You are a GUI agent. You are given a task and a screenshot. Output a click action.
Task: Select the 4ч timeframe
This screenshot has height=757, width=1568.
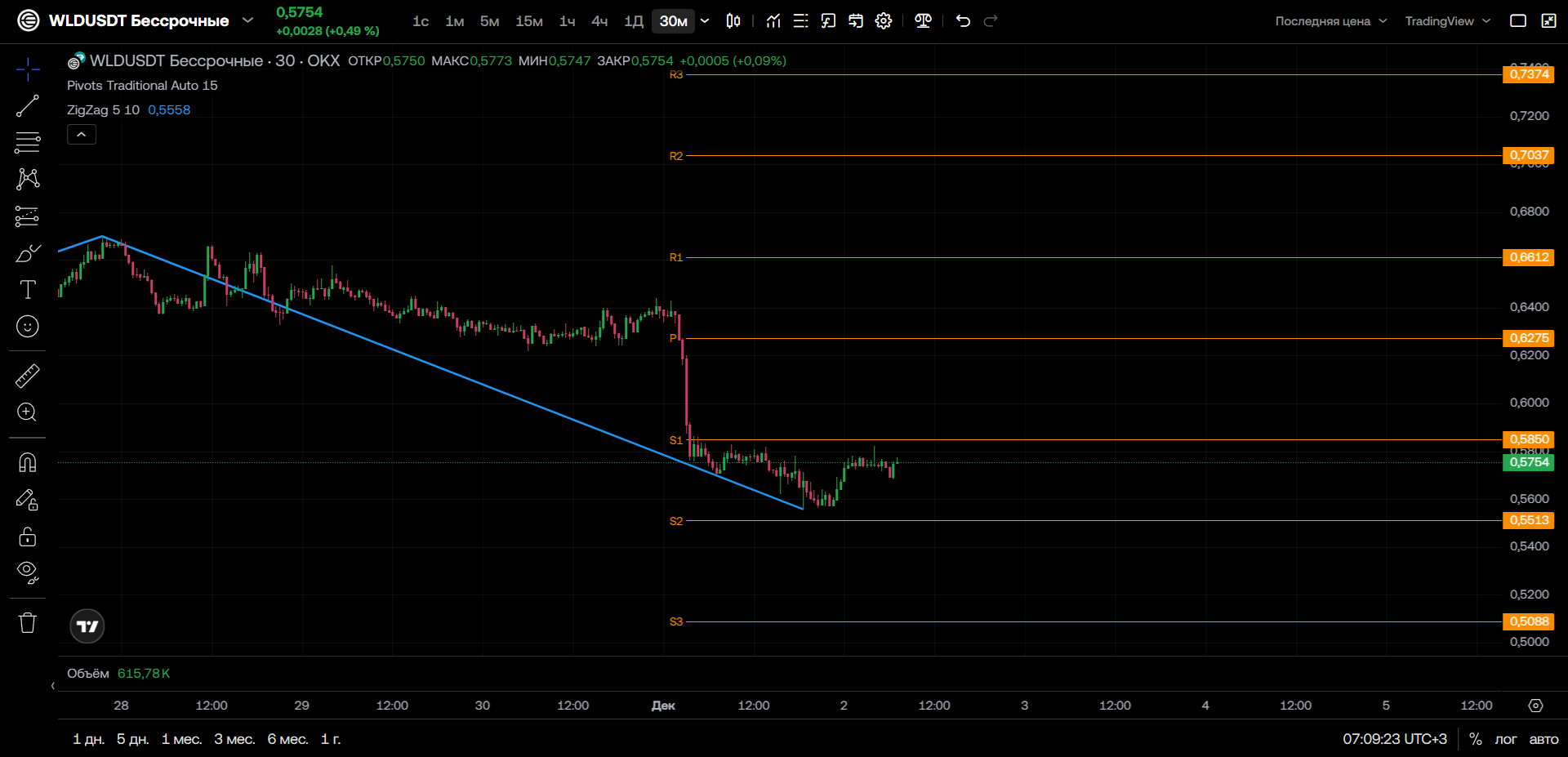coord(599,21)
